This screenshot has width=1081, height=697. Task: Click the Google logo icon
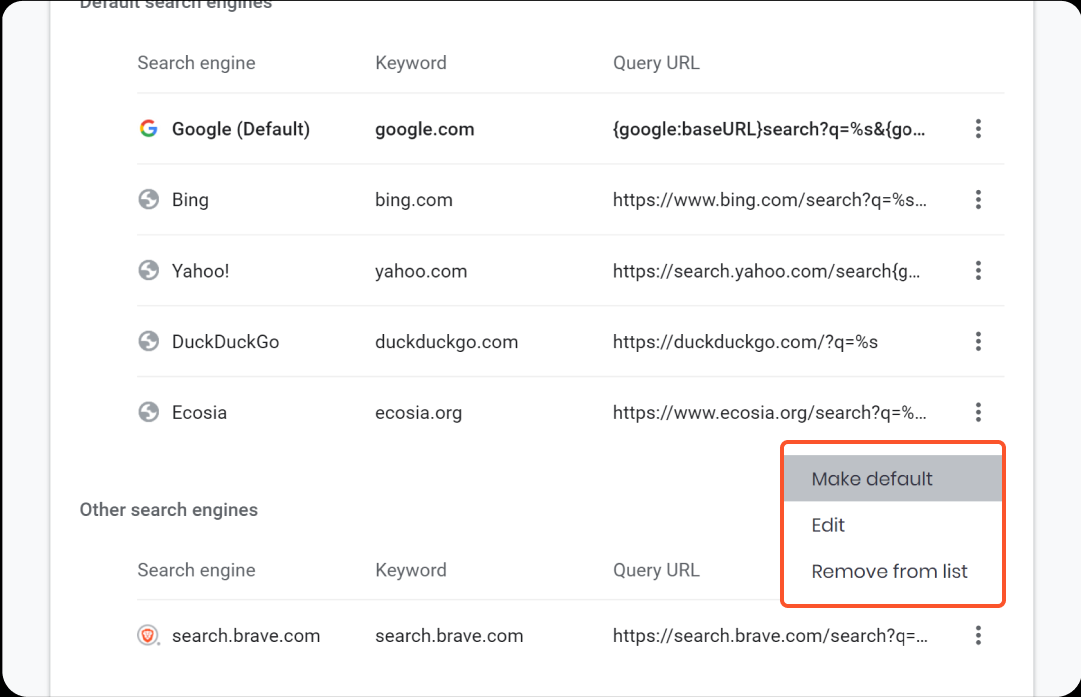pyautogui.click(x=148, y=129)
